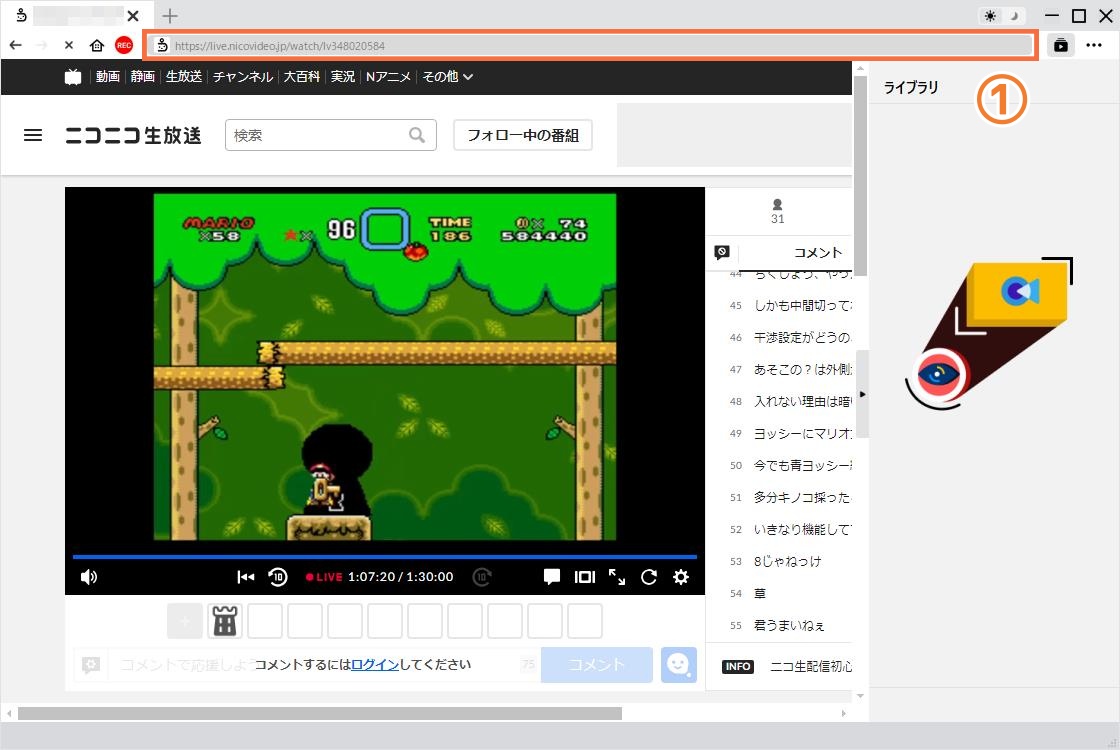The image size is (1120, 750).
Task: Toggle comment display on the video
Action: pos(551,577)
